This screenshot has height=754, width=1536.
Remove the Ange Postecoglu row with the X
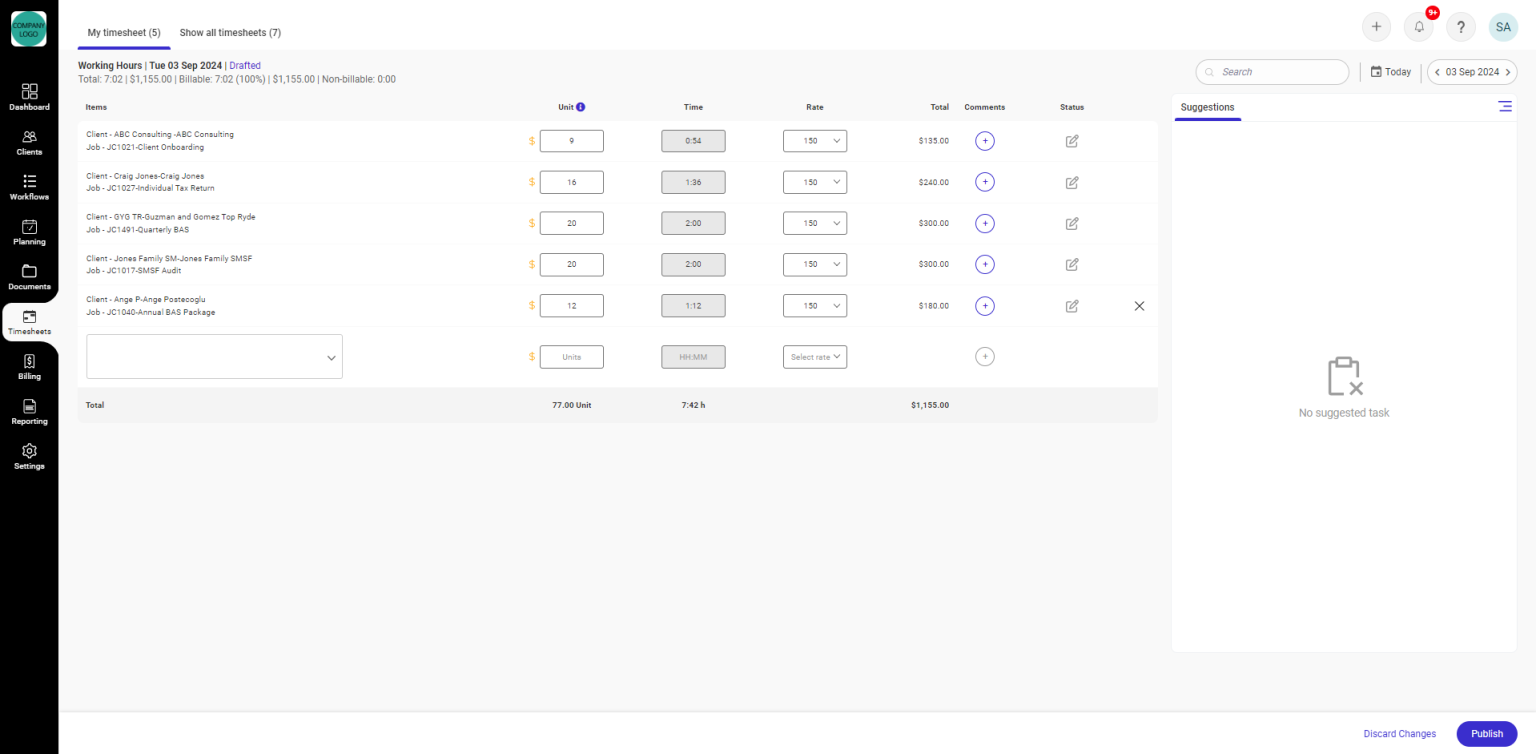[1139, 305]
